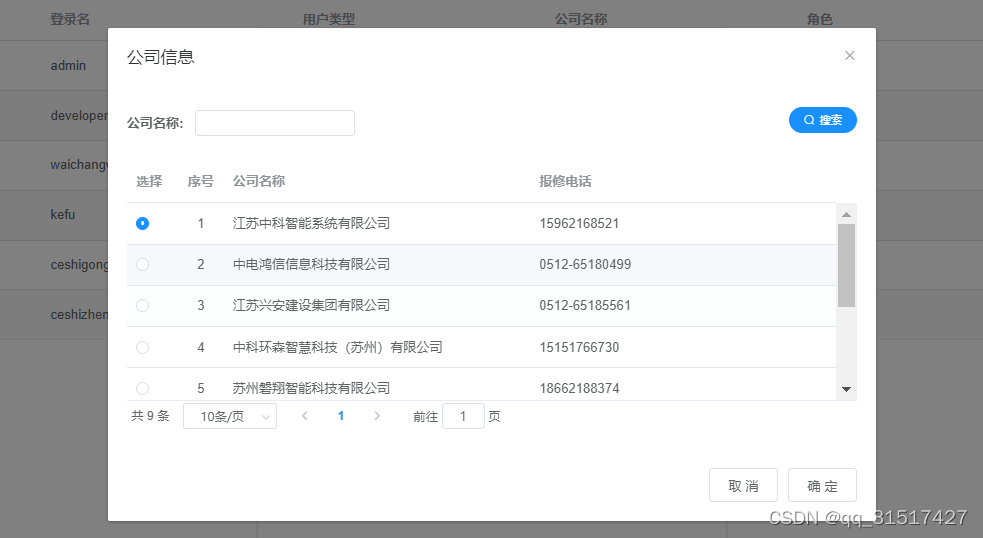This screenshot has width=983, height=538.
Task: Click company name 江苏兴安建设集团有限公司
Action: click(312, 305)
